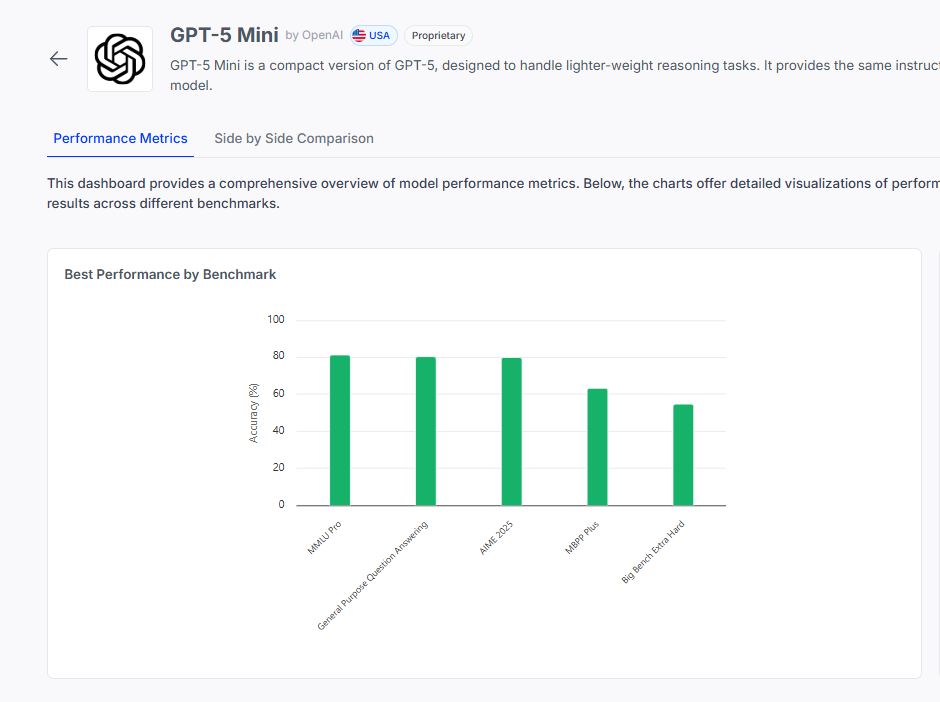Click the OpenAI logo thumbnail
The height and width of the screenshot is (702, 940).
120,59
